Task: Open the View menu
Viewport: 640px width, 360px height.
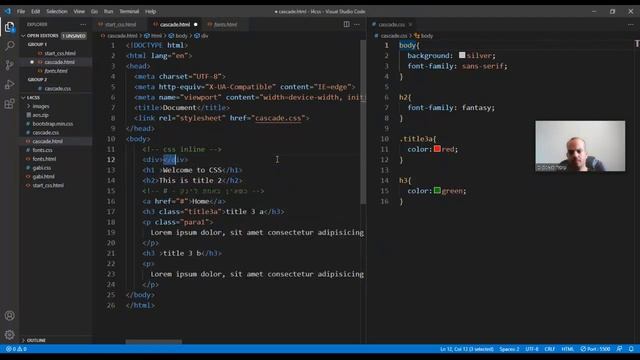Action: 79,11
